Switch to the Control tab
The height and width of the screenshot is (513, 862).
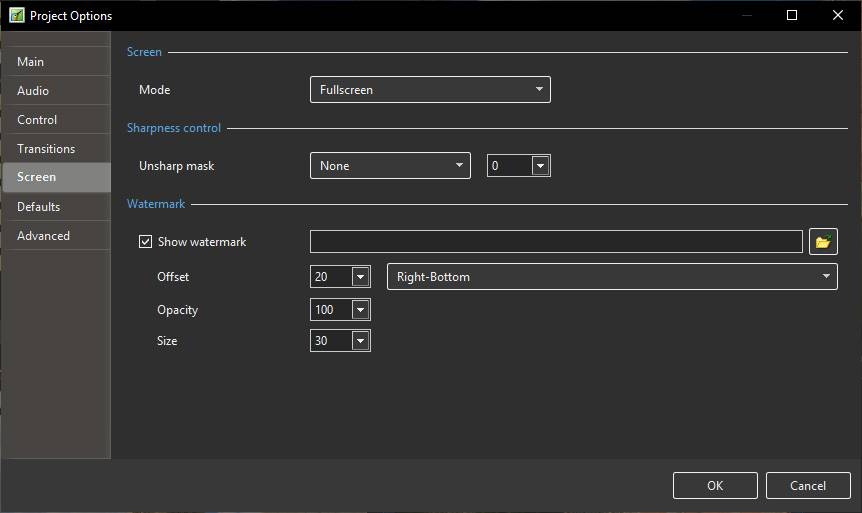click(56, 120)
